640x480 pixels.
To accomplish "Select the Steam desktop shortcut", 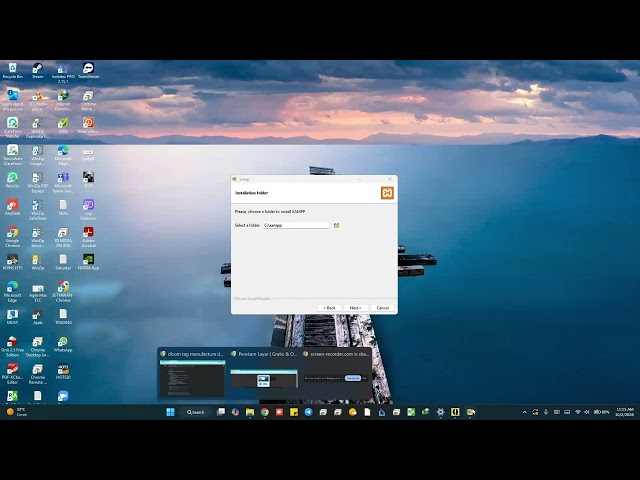I will [38, 70].
